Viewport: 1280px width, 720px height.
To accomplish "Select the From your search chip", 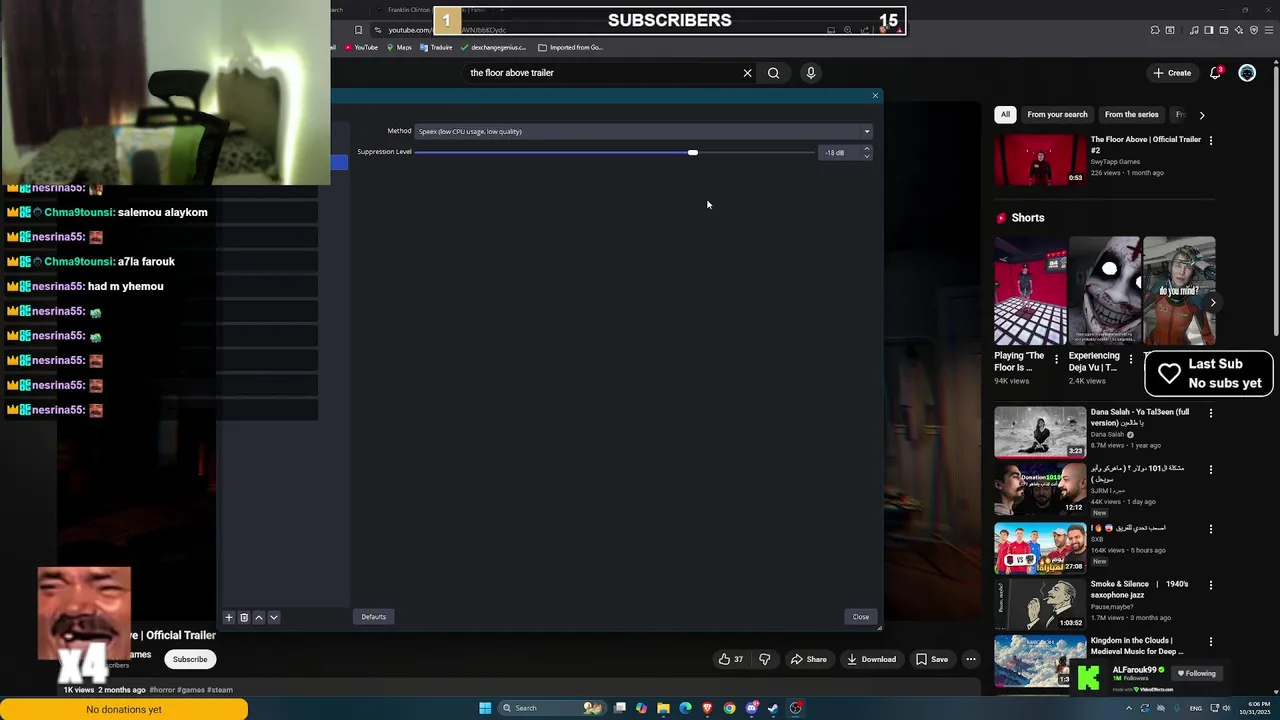I will click(1057, 115).
